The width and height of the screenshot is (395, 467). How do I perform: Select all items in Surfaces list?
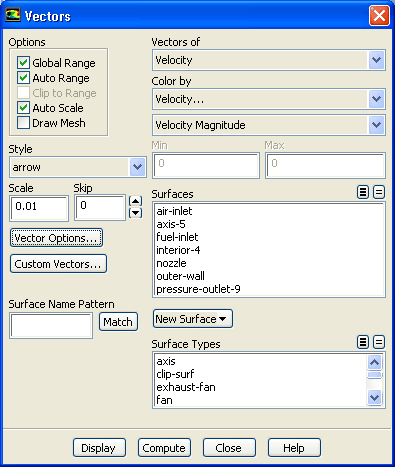(x=363, y=192)
